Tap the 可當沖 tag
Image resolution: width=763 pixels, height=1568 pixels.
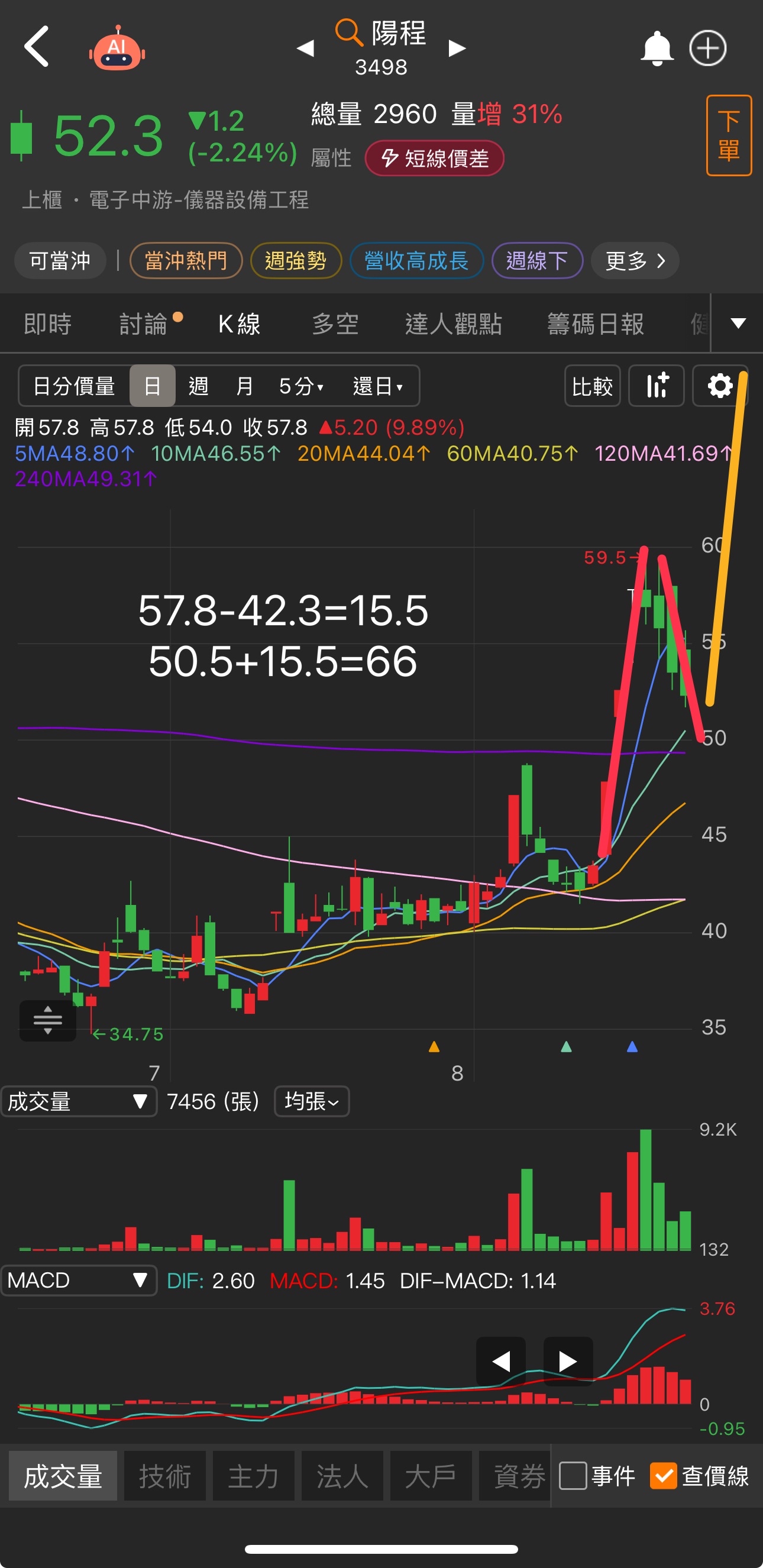pyautogui.click(x=60, y=260)
